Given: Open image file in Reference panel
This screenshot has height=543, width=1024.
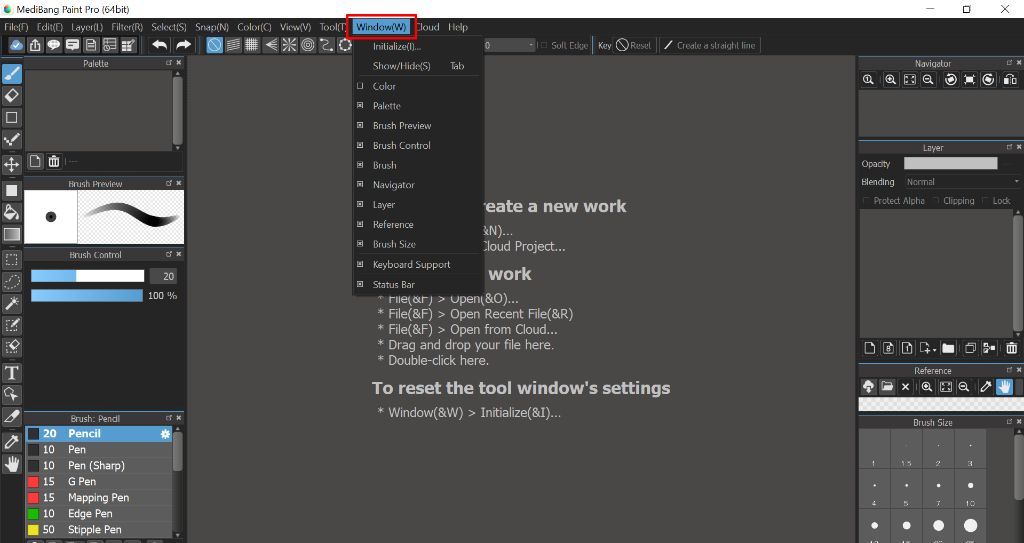Looking at the screenshot, I should [x=887, y=387].
